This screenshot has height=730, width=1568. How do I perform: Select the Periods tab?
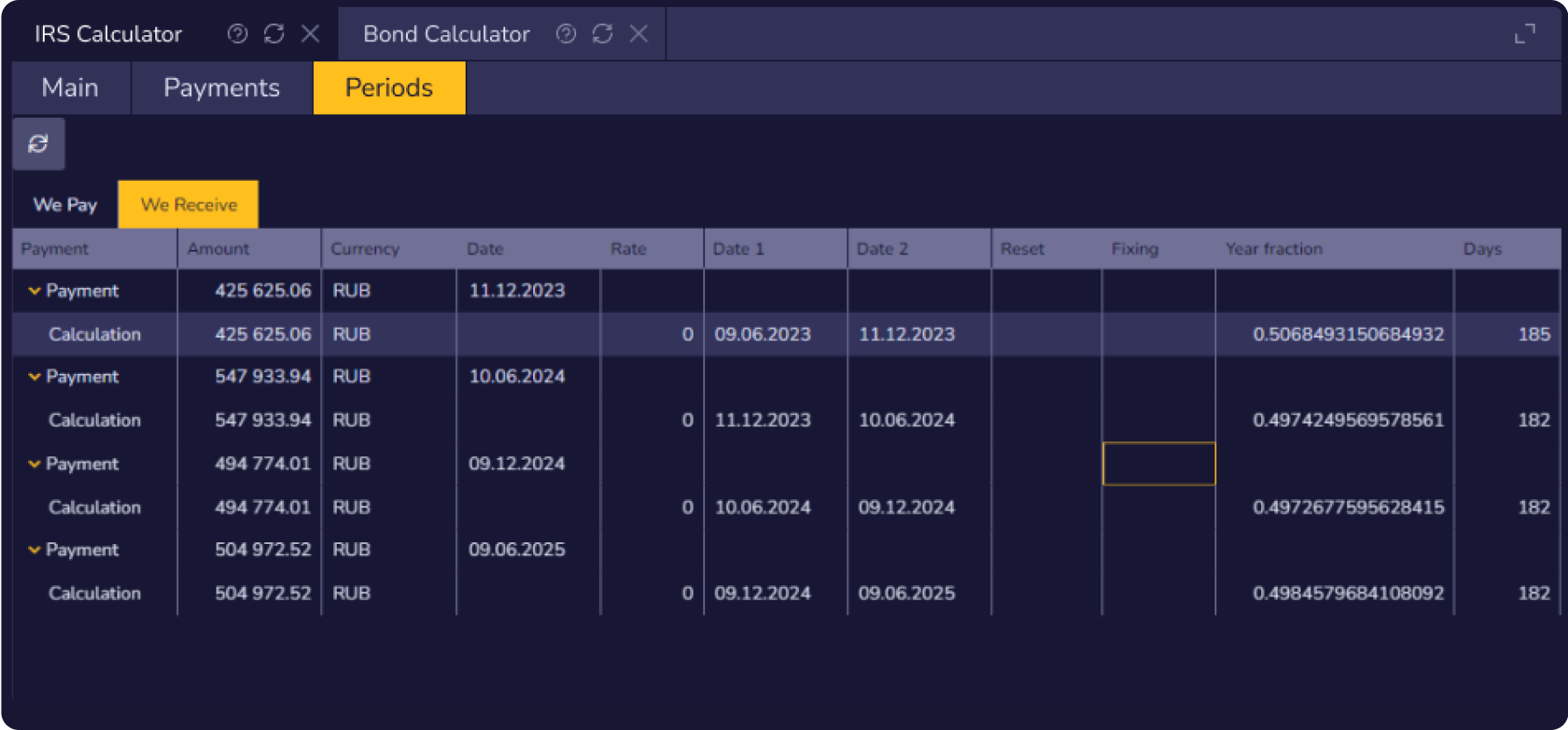[388, 88]
